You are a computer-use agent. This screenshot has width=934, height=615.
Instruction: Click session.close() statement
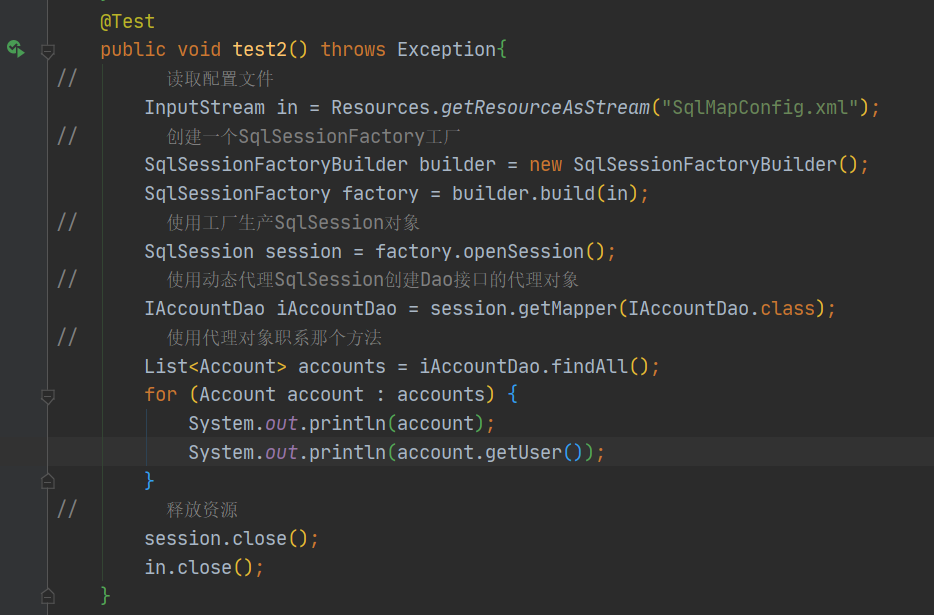click(231, 539)
